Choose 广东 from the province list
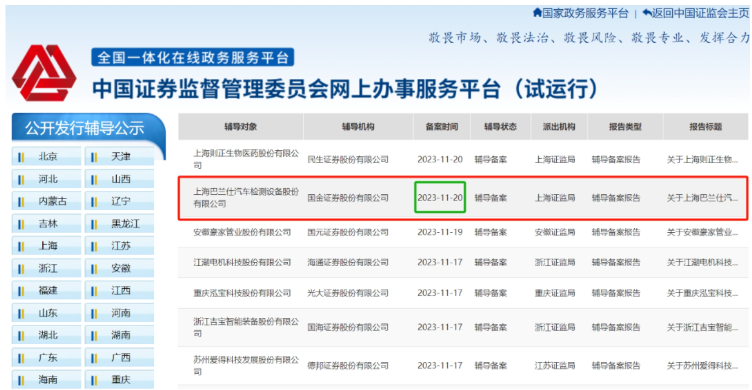This screenshot has width=752, height=390. (x=47, y=357)
